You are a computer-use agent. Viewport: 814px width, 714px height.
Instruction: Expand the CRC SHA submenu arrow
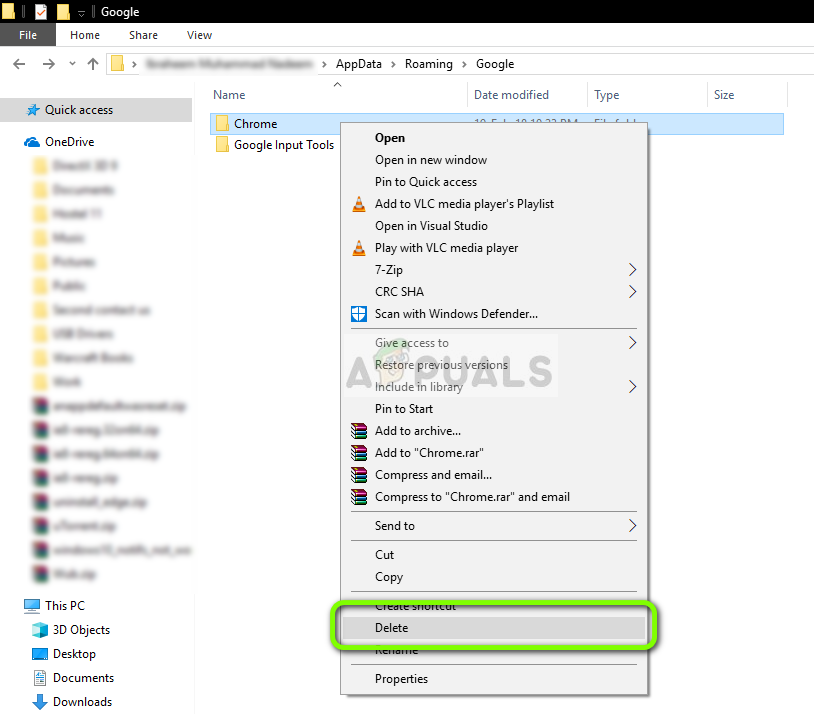click(632, 291)
